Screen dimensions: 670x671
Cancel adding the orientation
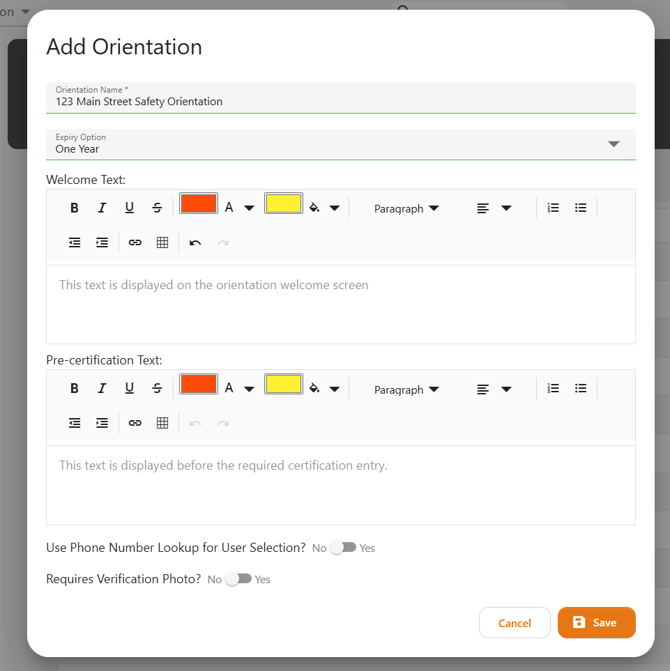pos(514,622)
